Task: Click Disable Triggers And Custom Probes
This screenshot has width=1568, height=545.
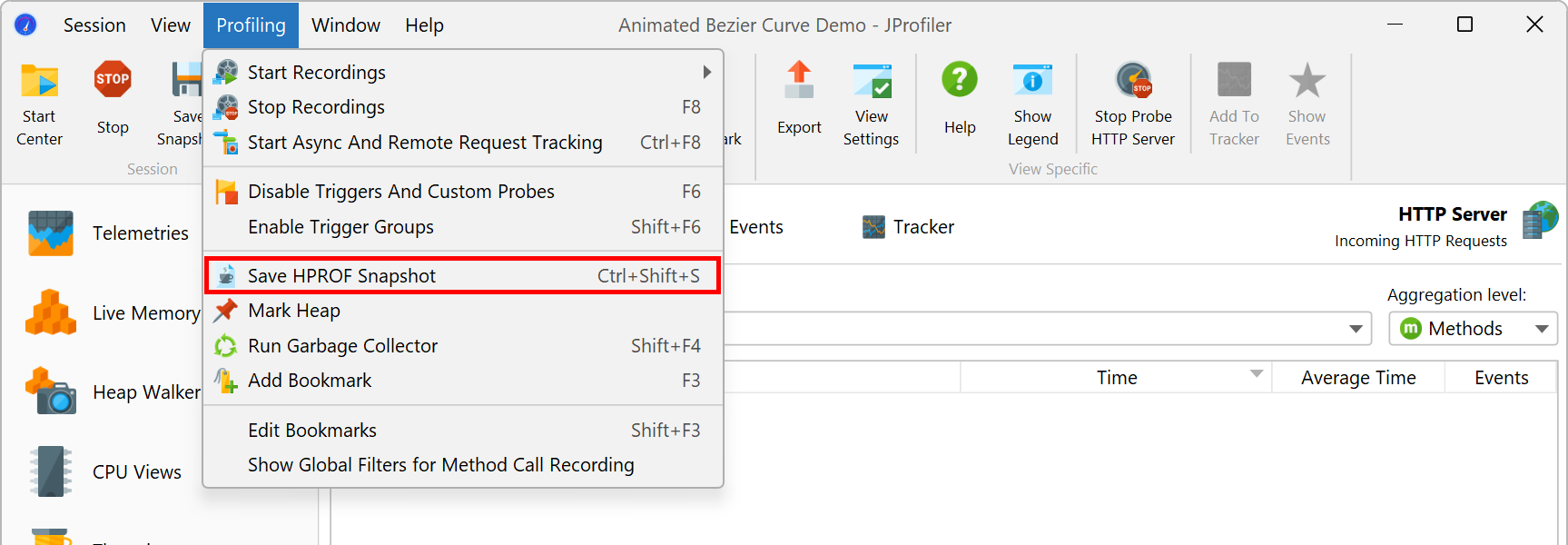Action: pyautogui.click(x=400, y=192)
